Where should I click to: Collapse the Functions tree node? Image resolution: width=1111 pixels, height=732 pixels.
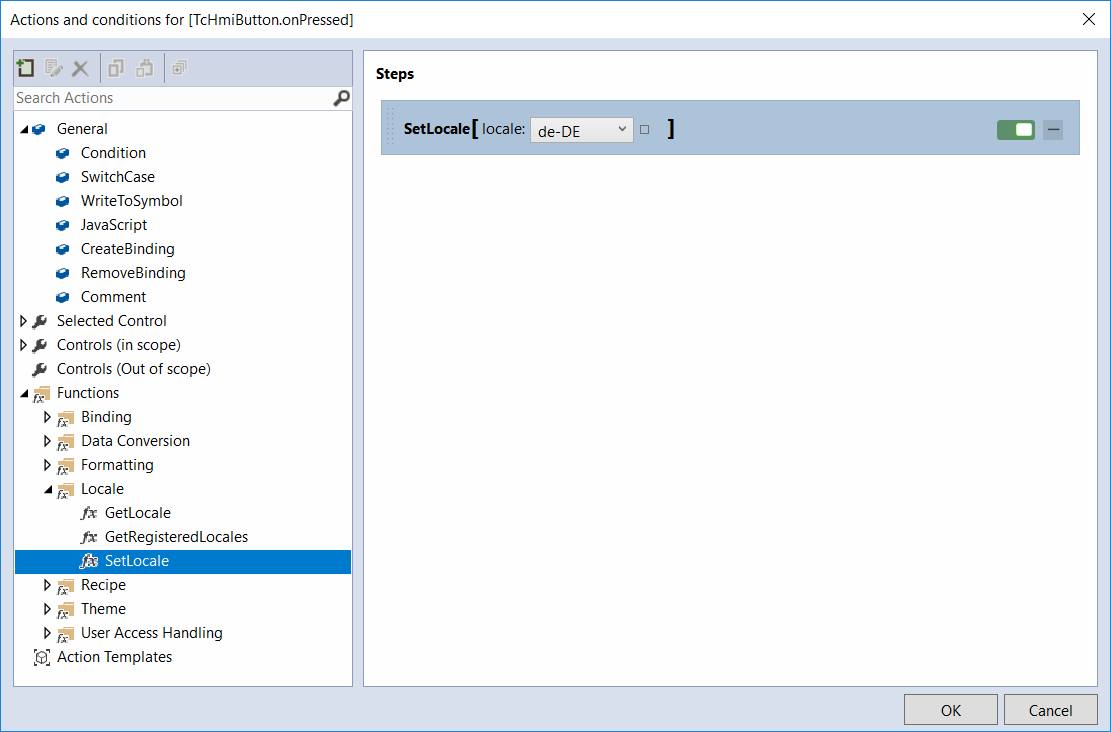(23, 393)
